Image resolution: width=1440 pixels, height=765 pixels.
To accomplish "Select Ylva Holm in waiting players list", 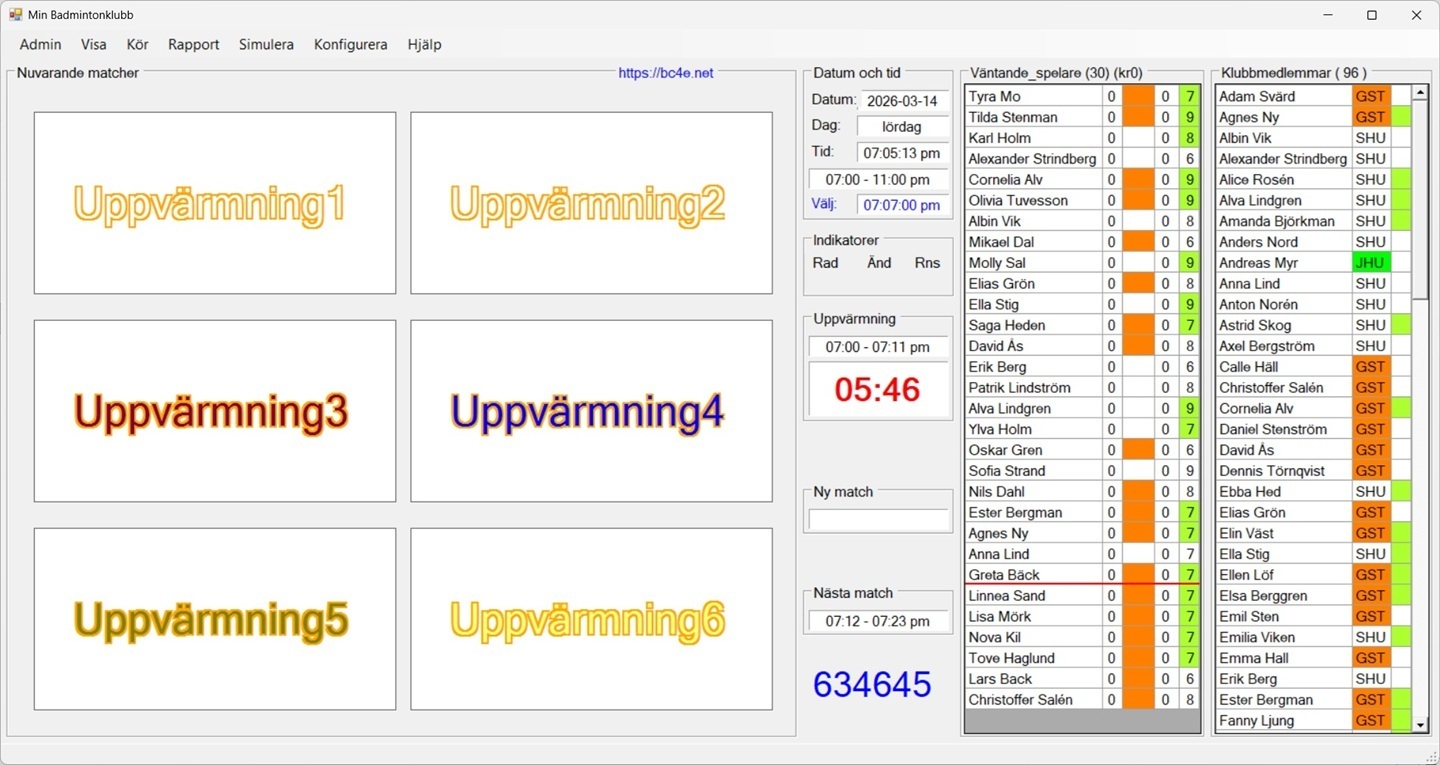I will click(1033, 429).
